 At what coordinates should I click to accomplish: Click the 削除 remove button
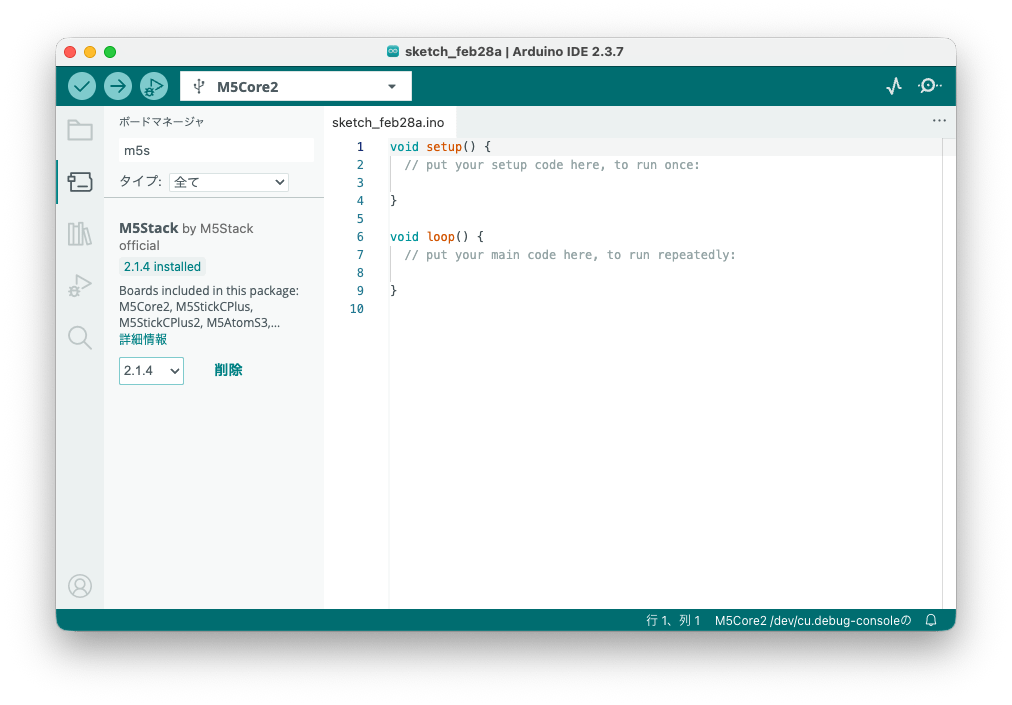click(x=228, y=370)
